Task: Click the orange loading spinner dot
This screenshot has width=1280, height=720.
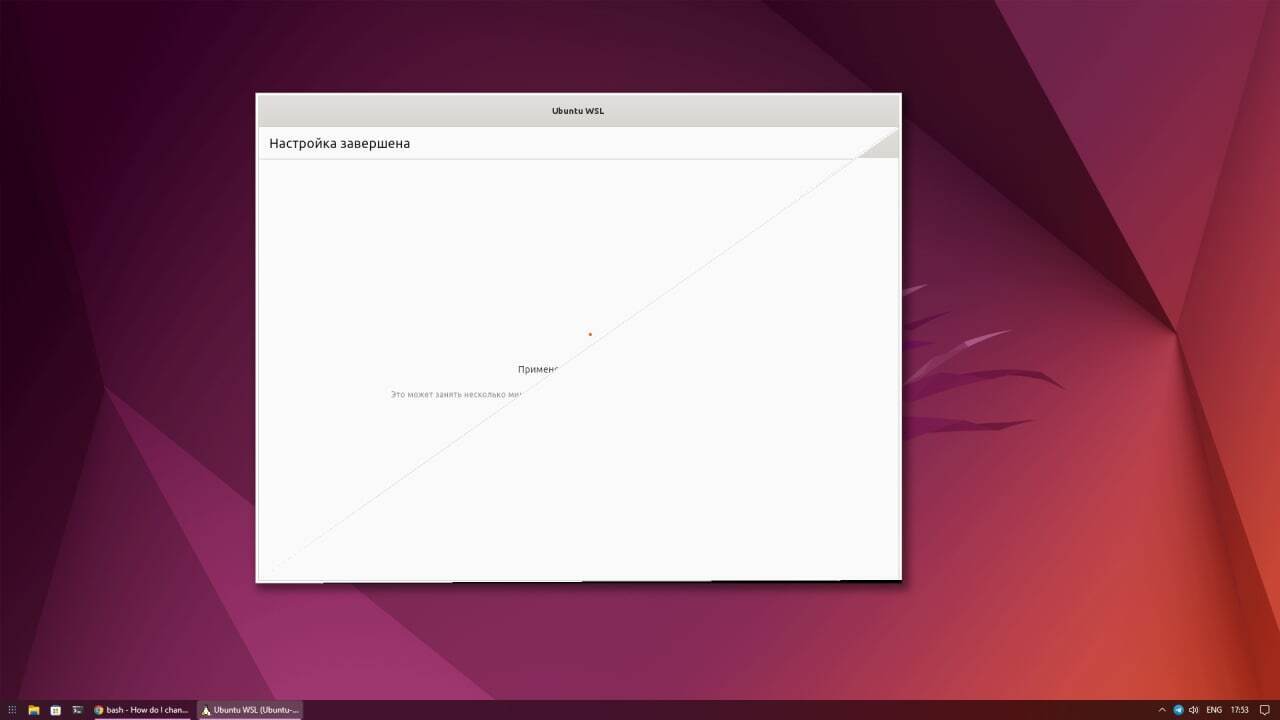Action: tap(590, 334)
